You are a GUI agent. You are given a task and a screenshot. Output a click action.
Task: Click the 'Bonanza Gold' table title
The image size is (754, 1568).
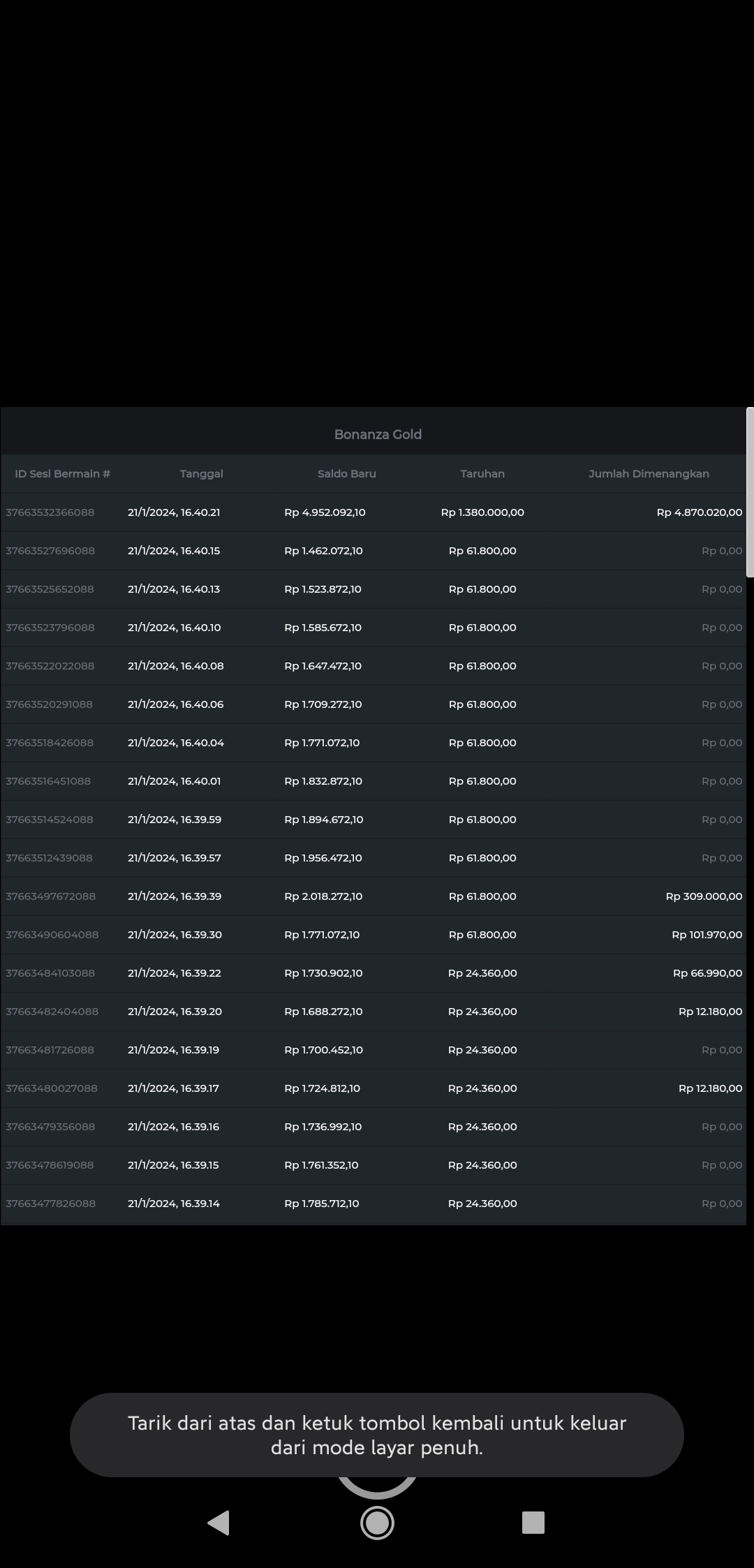378,434
